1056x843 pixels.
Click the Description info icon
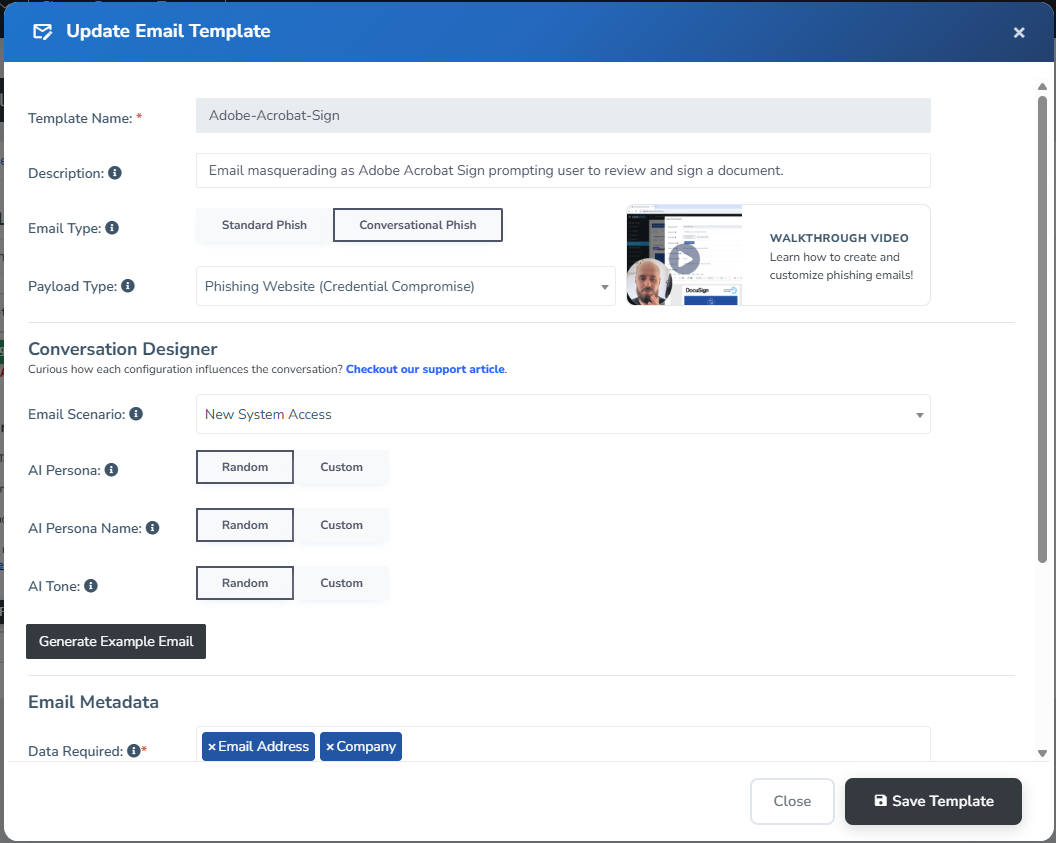[115, 173]
